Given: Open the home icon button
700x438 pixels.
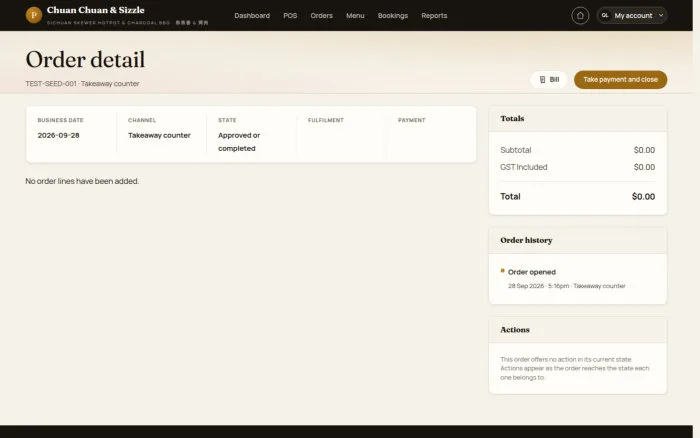Looking at the screenshot, I should pyautogui.click(x=580, y=16).
